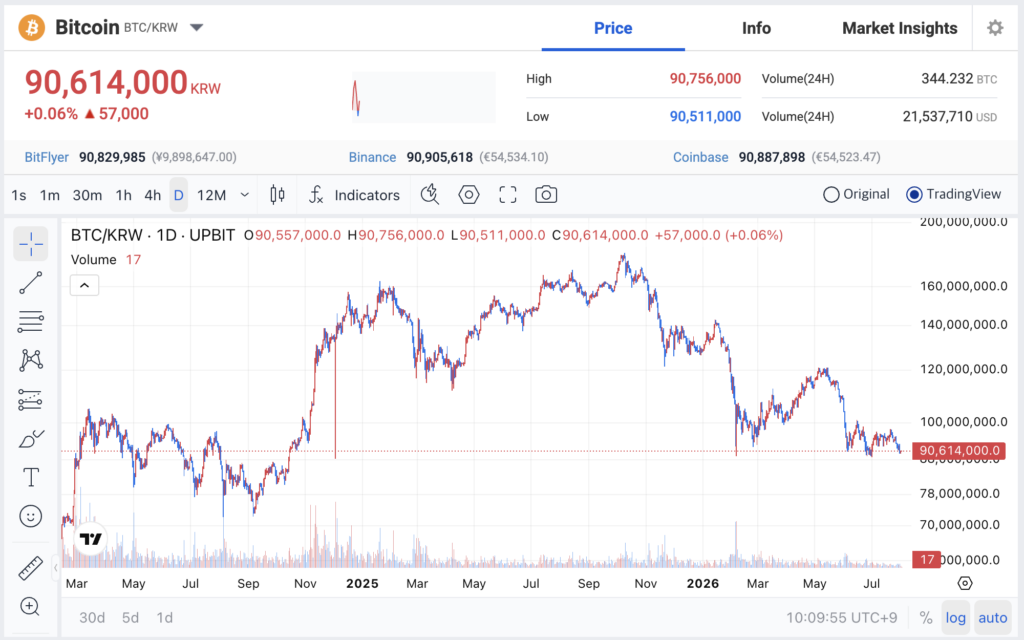Take a chart snapshot with camera icon
The image size is (1024, 640).
point(546,195)
